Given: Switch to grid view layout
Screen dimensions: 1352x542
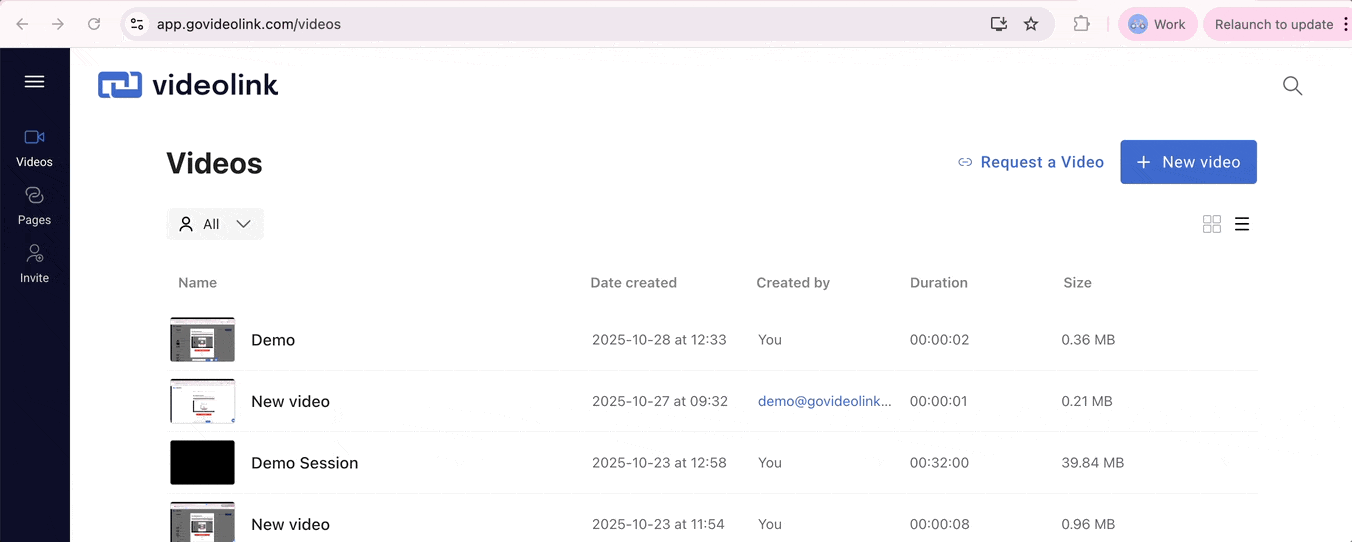Looking at the screenshot, I should pos(1211,224).
